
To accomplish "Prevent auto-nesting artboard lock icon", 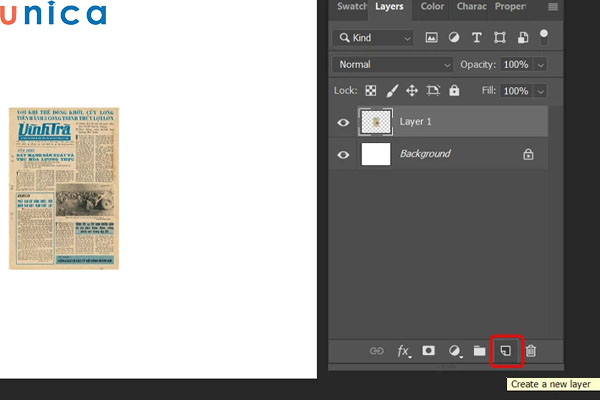I will [x=433, y=91].
